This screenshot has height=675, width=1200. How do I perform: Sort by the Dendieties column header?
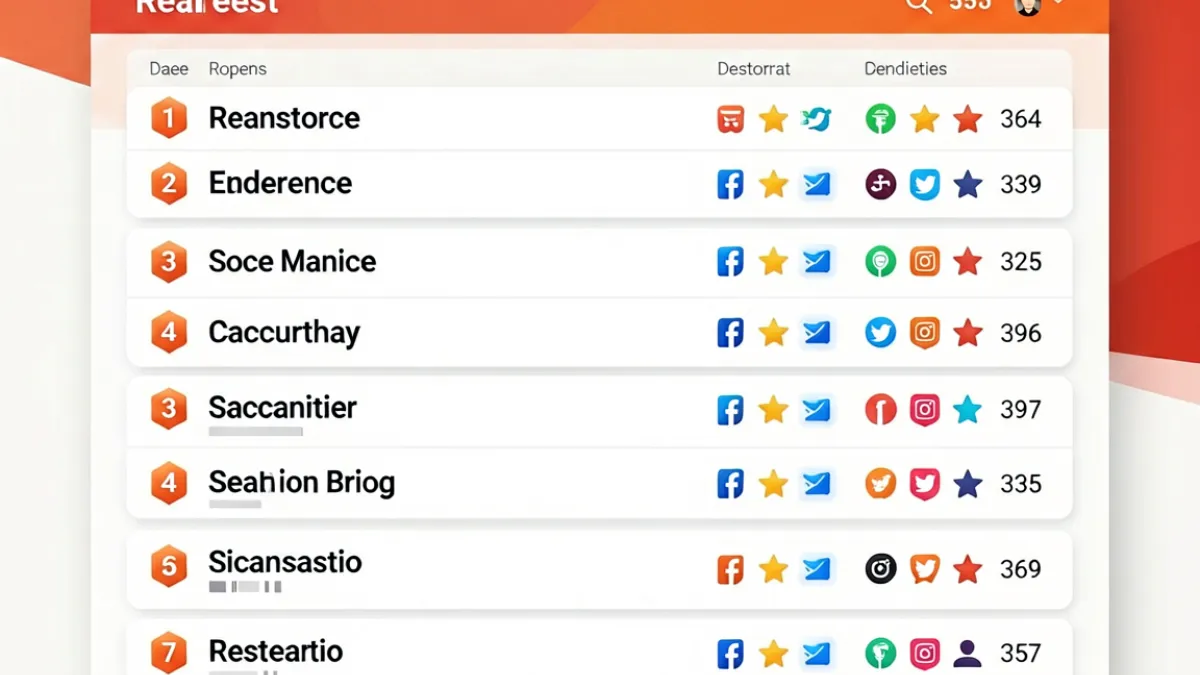[905, 69]
